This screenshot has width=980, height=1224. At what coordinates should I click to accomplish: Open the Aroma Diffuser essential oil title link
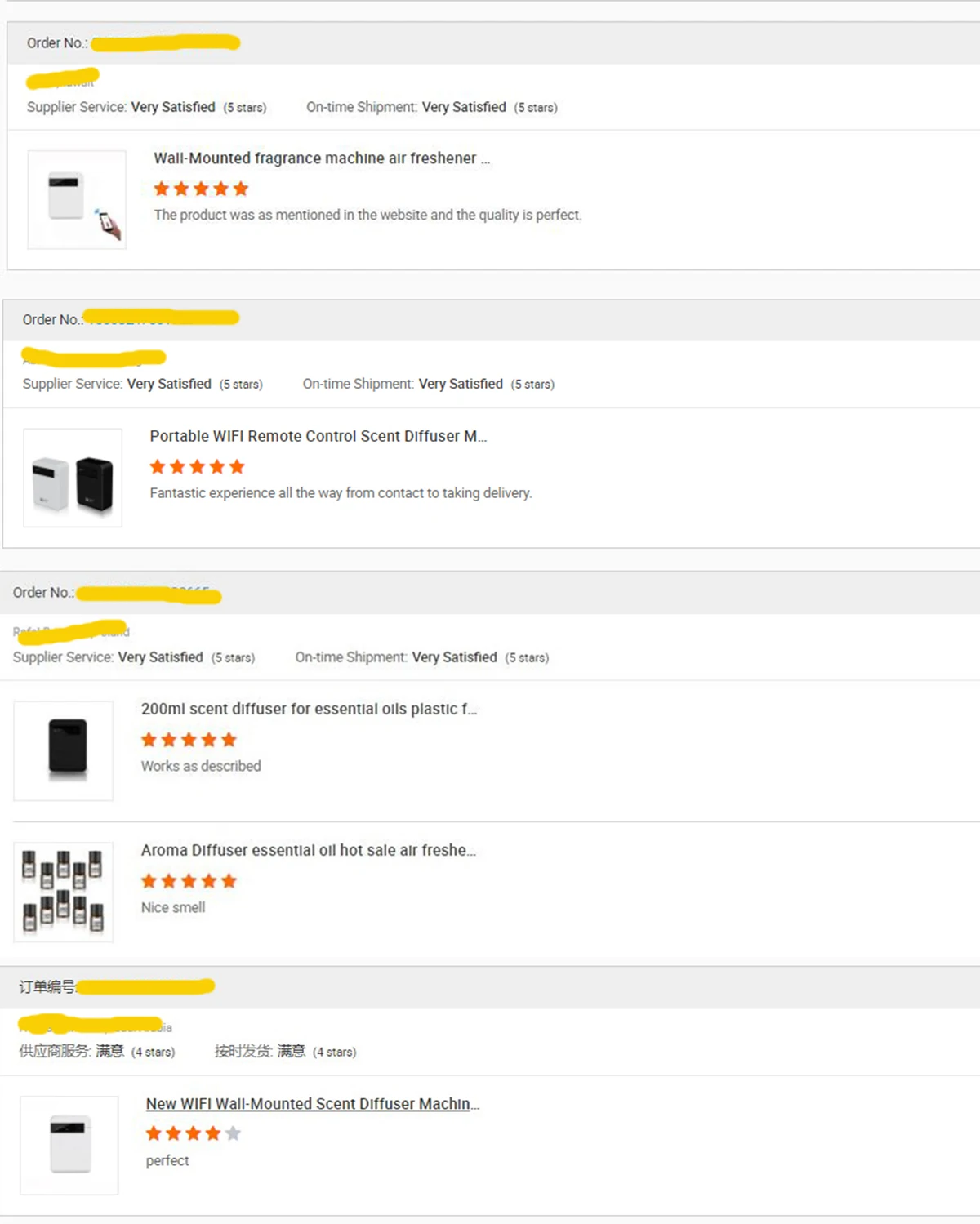click(308, 850)
